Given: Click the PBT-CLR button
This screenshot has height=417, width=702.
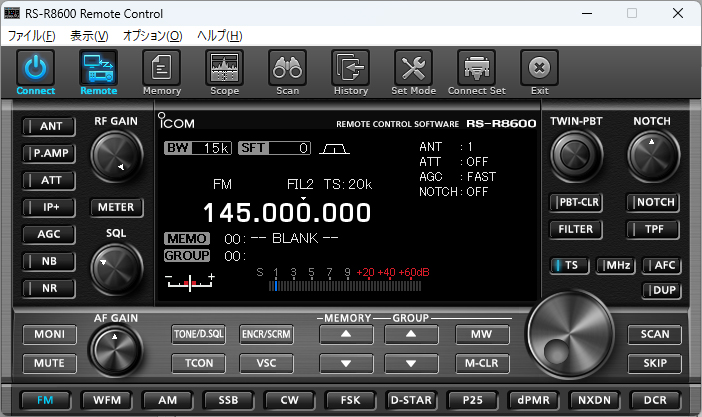Looking at the screenshot, I should (576, 202).
